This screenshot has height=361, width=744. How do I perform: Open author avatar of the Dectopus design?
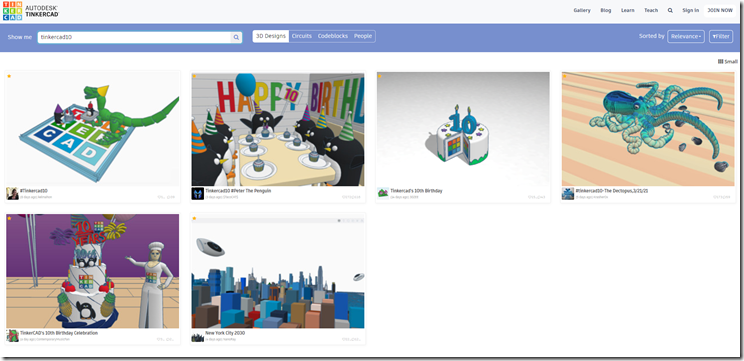tap(568, 194)
